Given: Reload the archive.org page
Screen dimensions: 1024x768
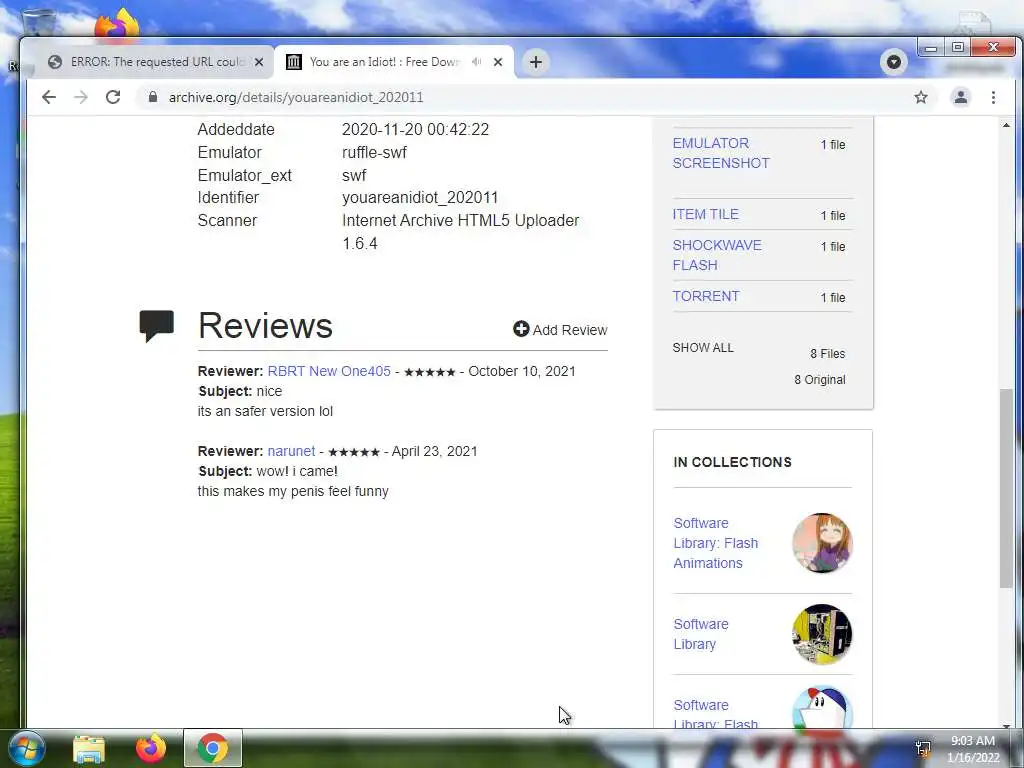Looking at the screenshot, I should point(113,97).
